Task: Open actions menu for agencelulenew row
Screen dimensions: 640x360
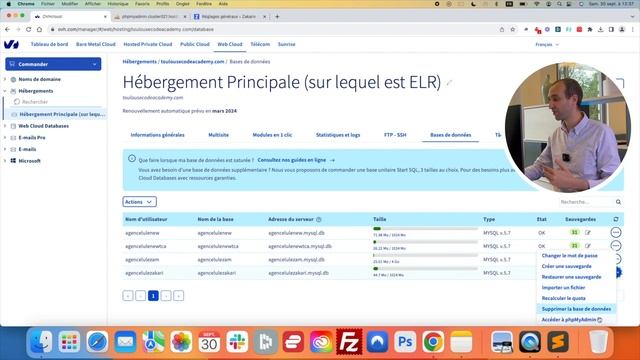Action: coord(616,232)
